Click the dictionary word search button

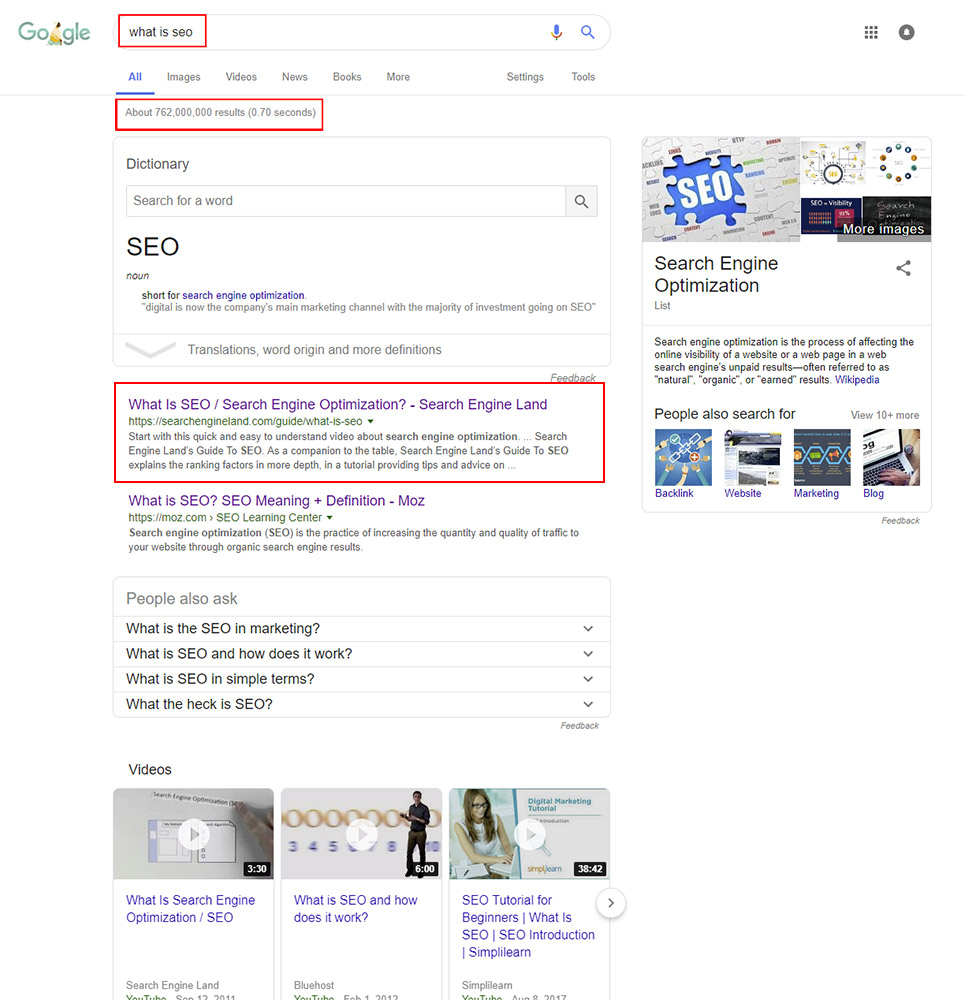click(581, 202)
